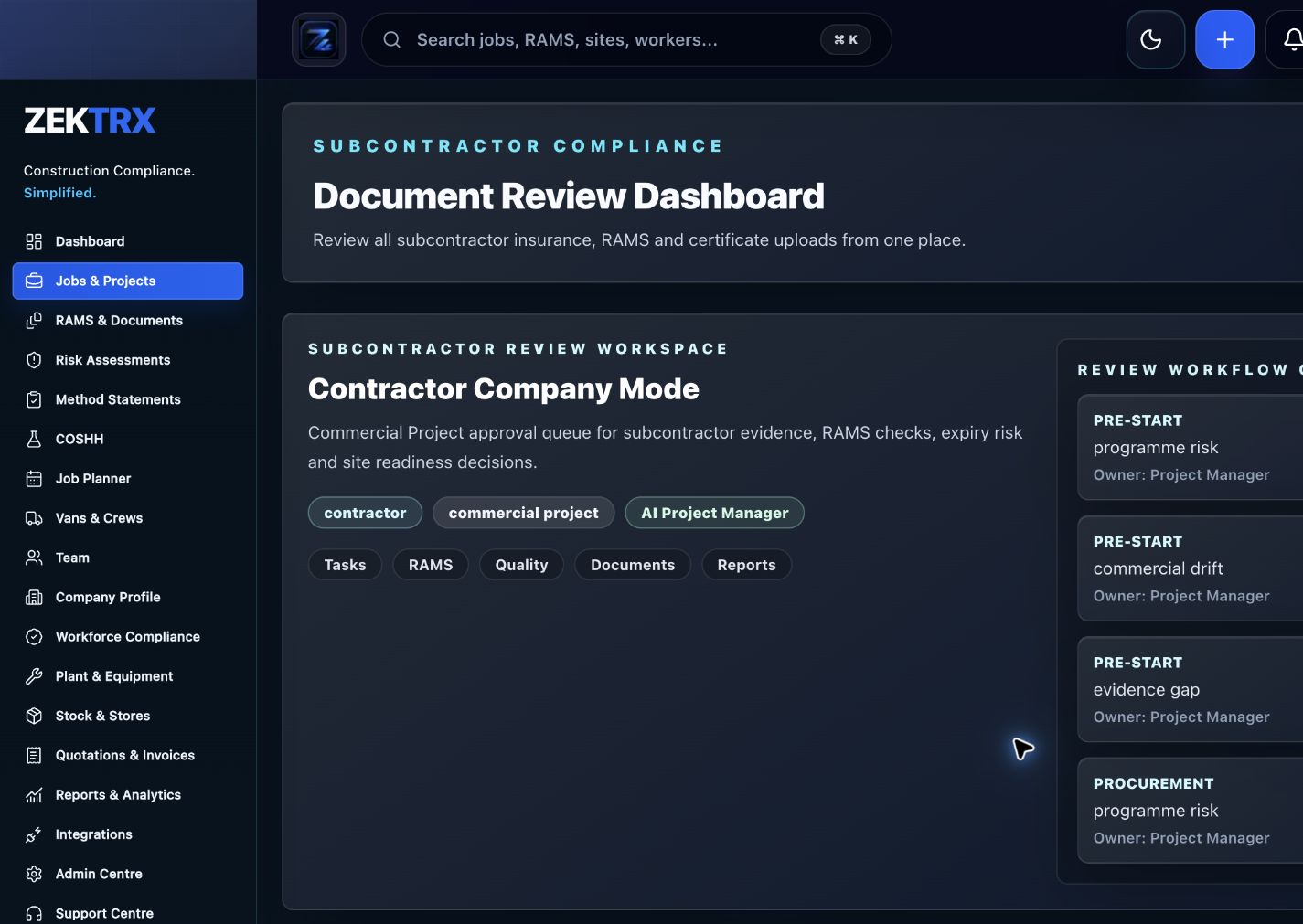The width and height of the screenshot is (1303, 924).
Task: Open first PRE-START programme risk card
Action: click(x=1190, y=447)
